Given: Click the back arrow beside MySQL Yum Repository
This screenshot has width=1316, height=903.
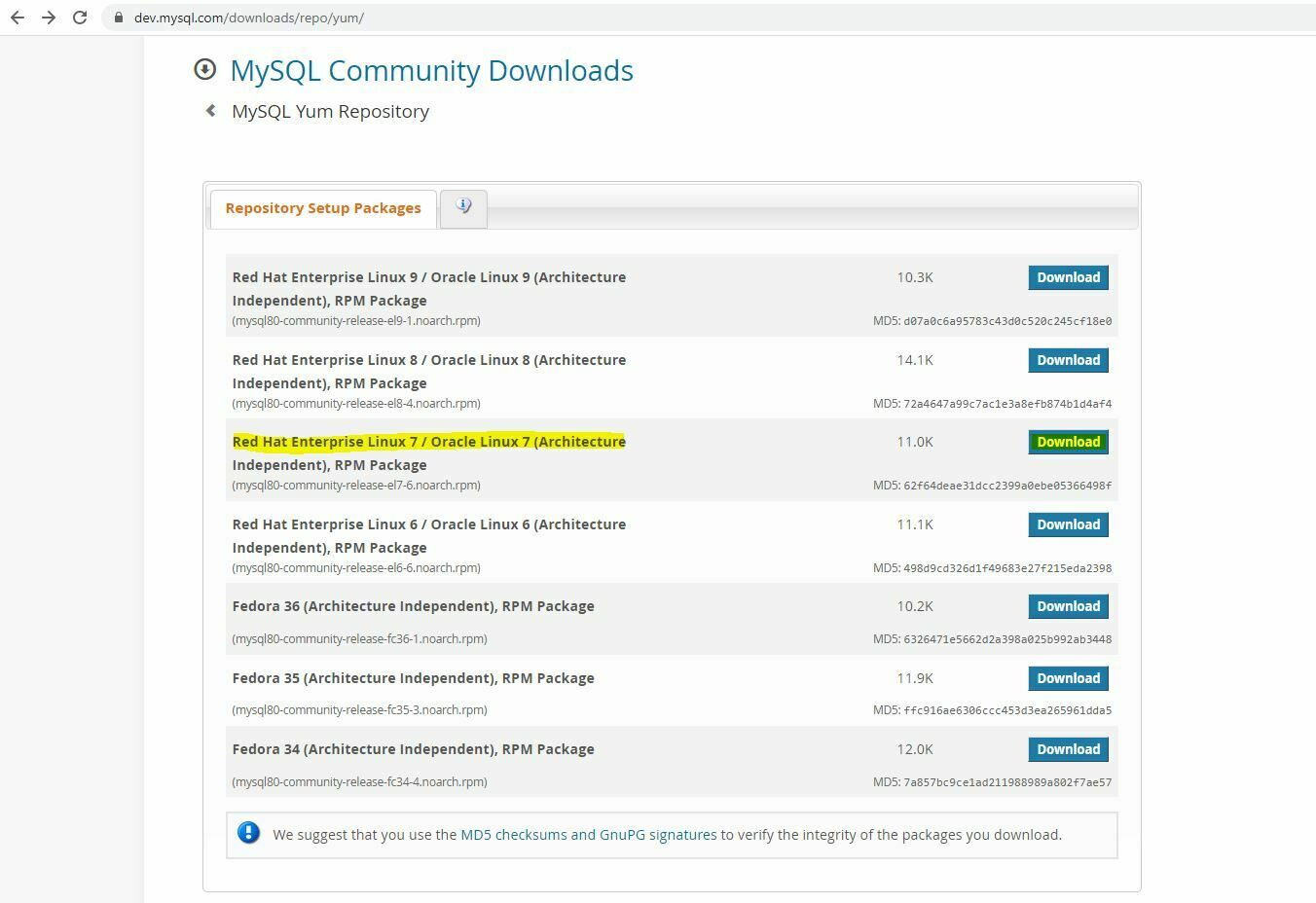Looking at the screenshot, I should 210,110.
